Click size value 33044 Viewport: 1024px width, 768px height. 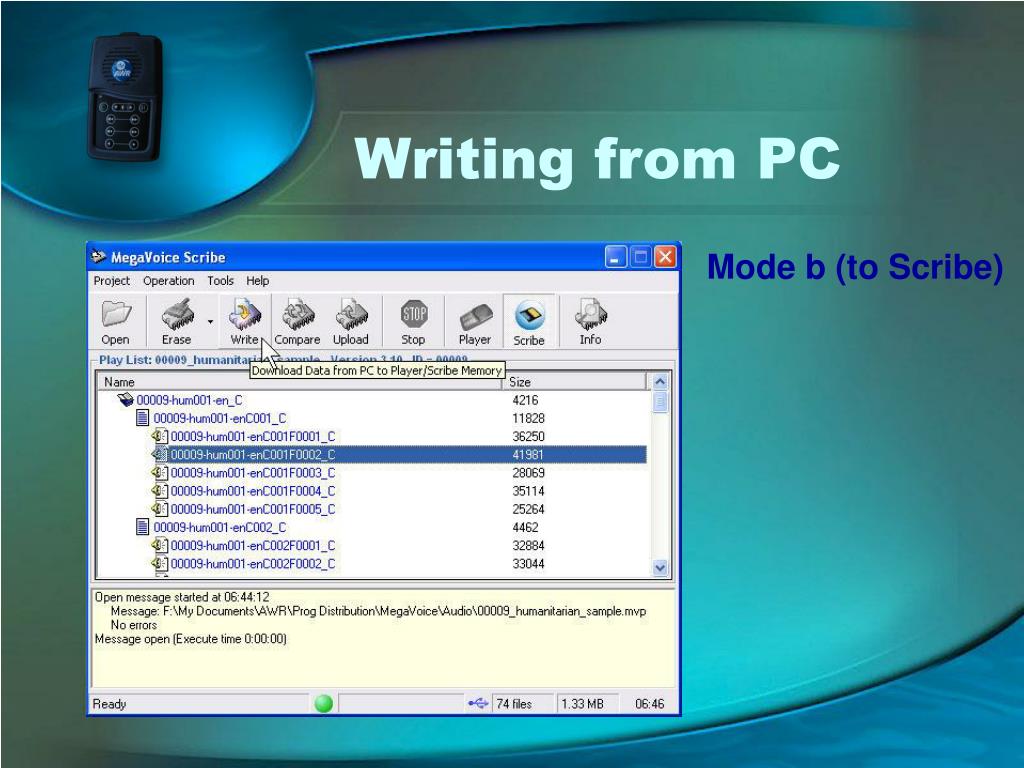(x=528, y=564)
